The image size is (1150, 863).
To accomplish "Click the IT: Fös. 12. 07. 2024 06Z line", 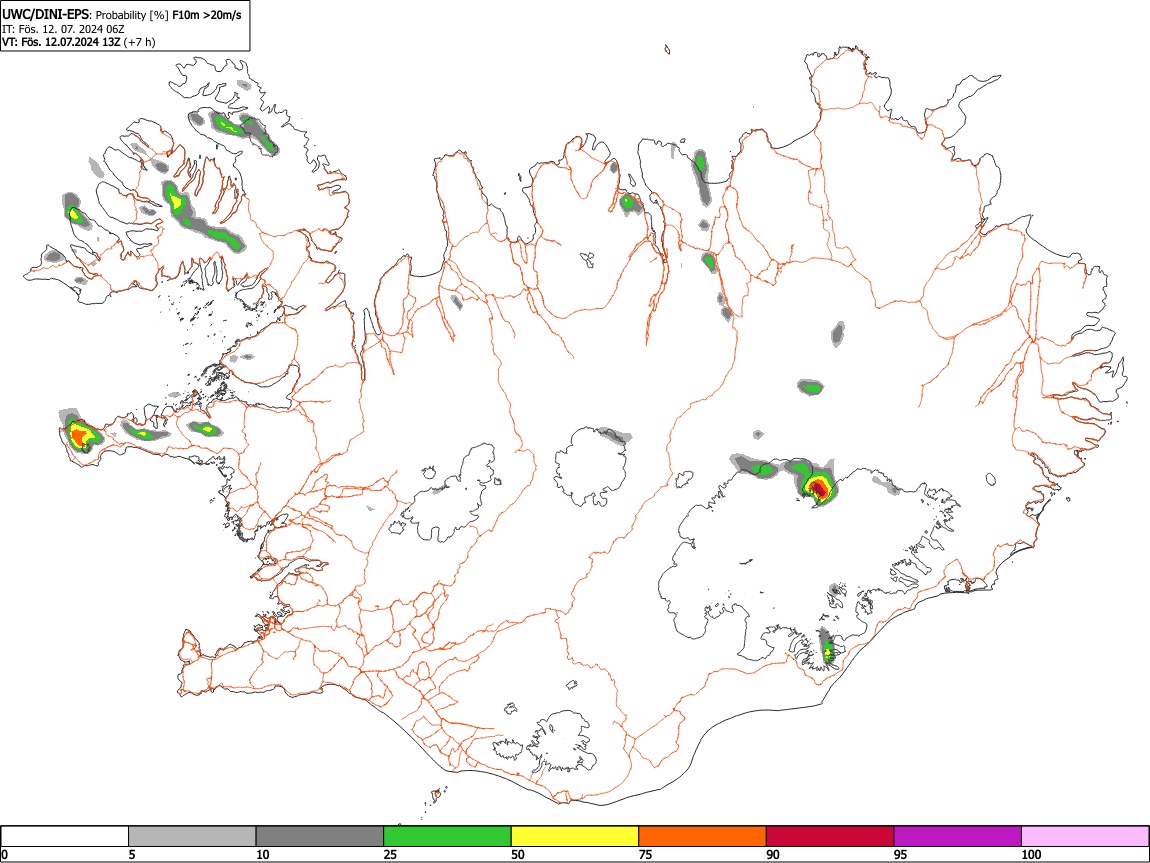I will coord(63,29).
